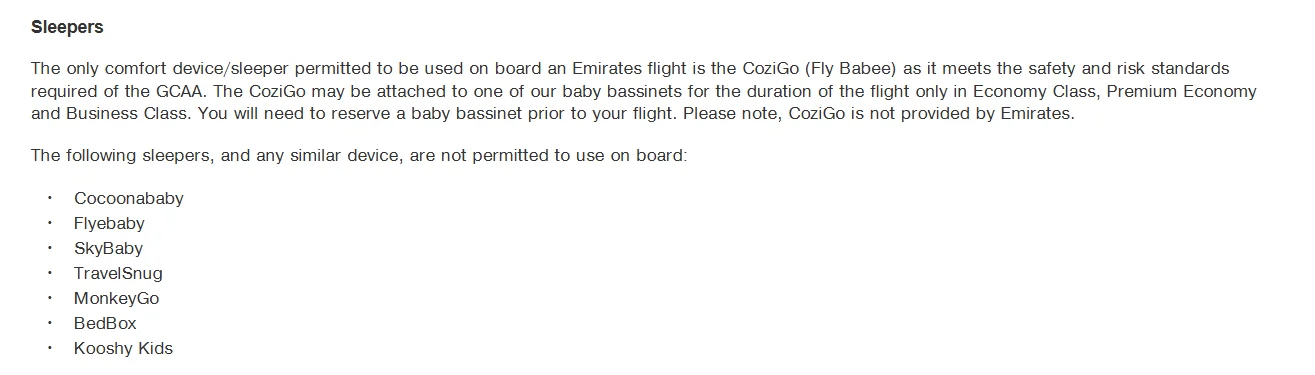Click the SkyBaby list entry

click(x=108, y=248)
